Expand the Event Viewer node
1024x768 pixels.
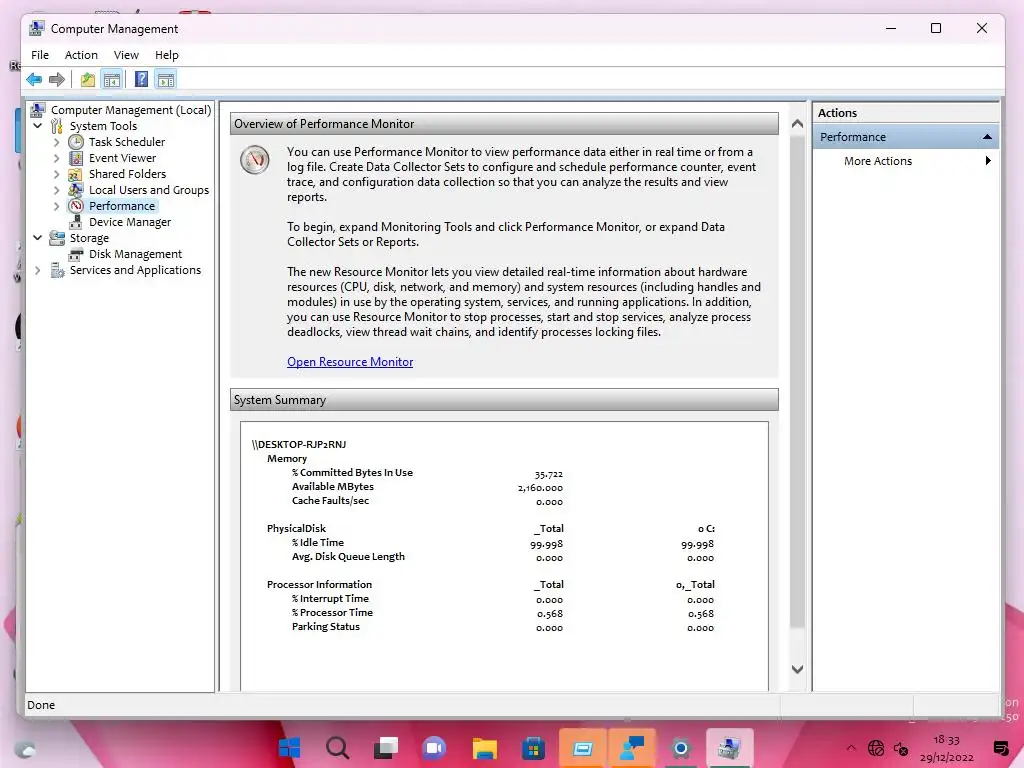click(57, 158)
